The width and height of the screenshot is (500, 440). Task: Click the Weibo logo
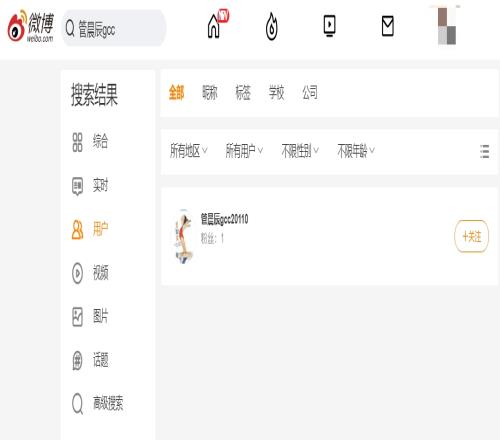pos(31,26)
